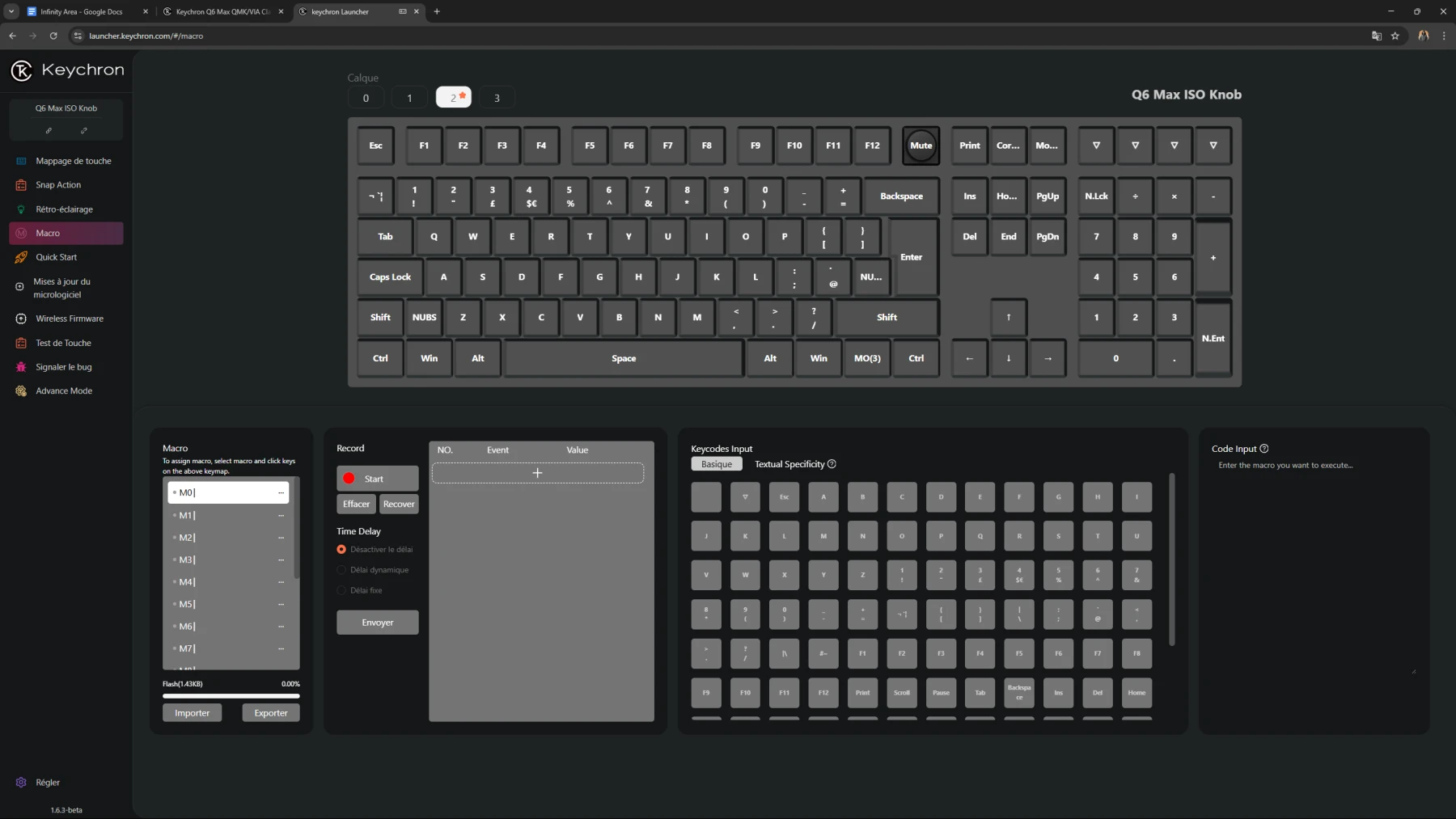1456x819 pixels.
Task: Open the browser tab search dropdown arrow
Action: coord(11,11)
